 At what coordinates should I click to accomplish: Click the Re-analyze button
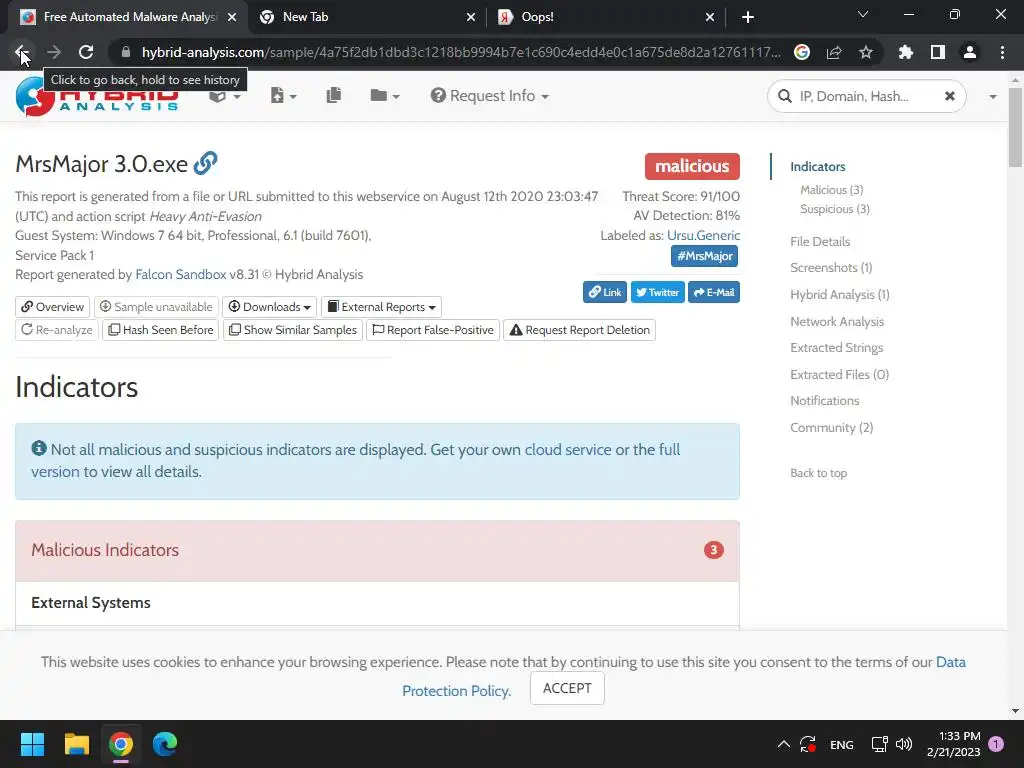[57, 330]
